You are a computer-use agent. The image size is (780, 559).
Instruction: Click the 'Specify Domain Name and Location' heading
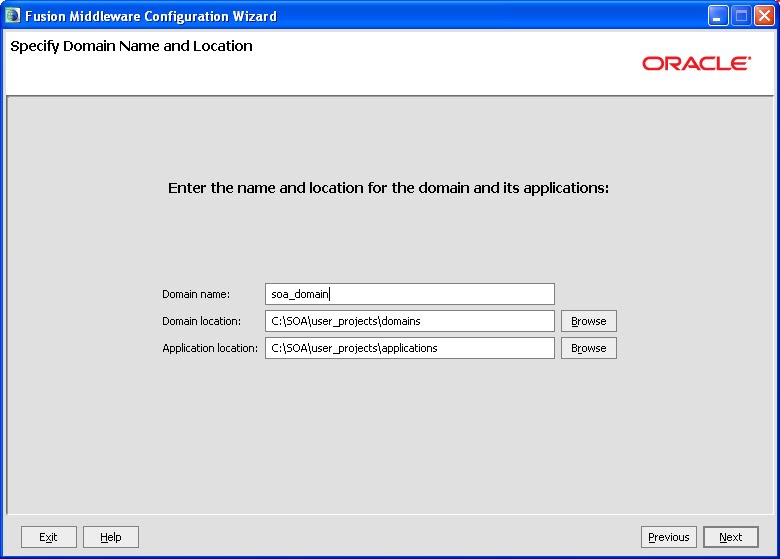(x=131, y=46)
